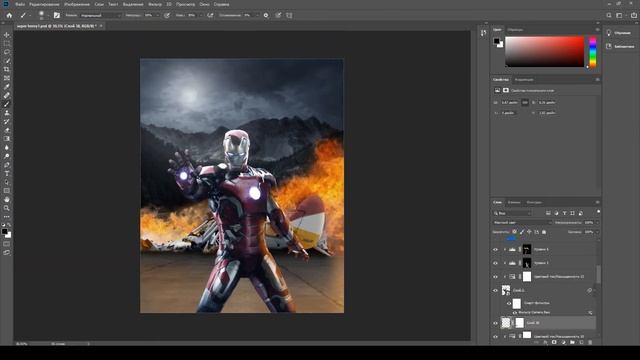This screenshot has width=640, height=360.
Task: Click the search icon at top right
Action: coord(609,15)
